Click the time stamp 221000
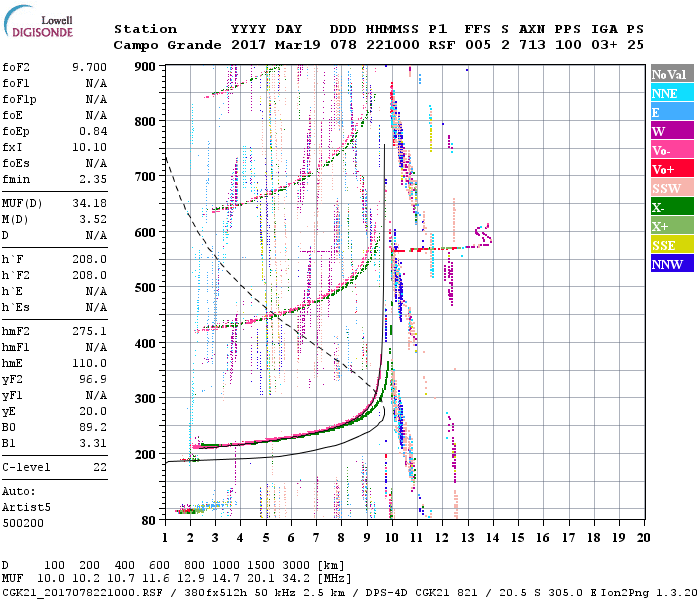The image size is (700, 600). [392, 45]
